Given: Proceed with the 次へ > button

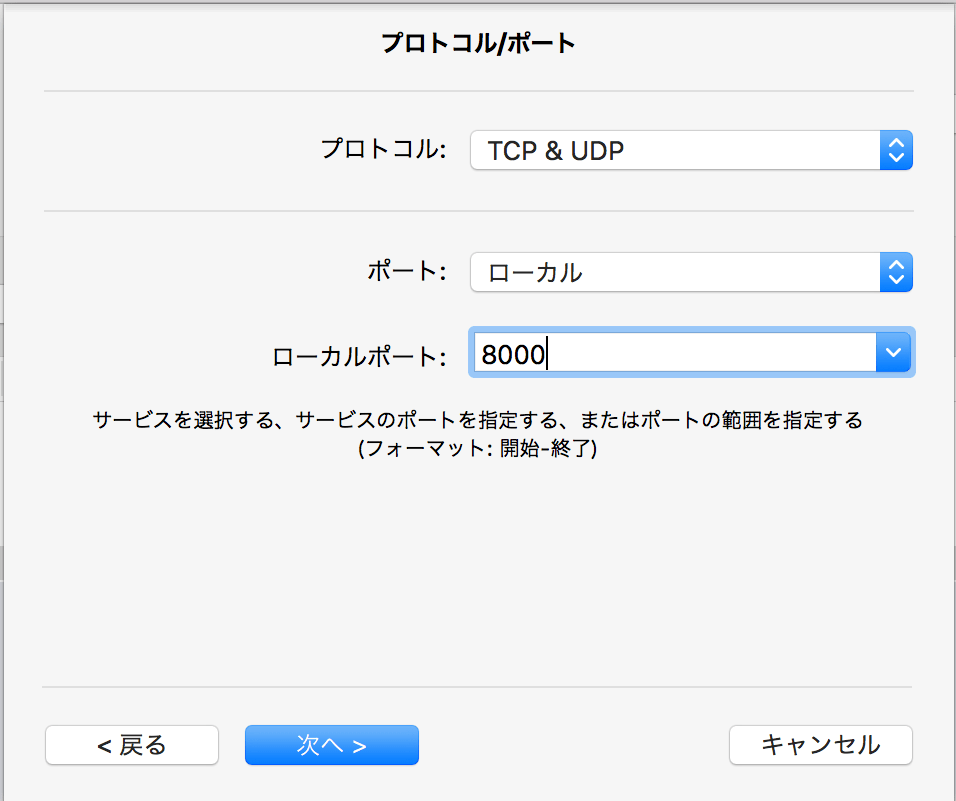Looking at the screenshot, I should 332,745.
